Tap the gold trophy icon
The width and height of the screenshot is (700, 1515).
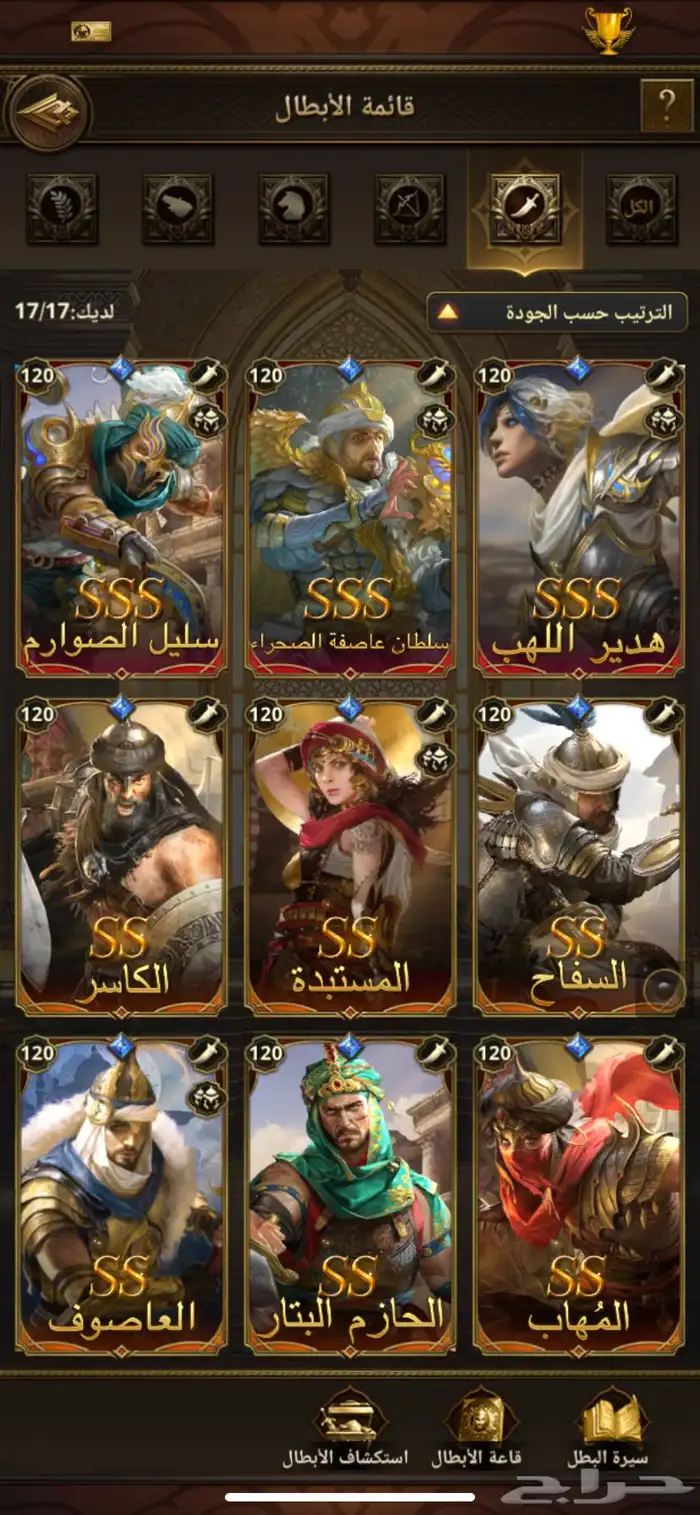coord(608,30)
